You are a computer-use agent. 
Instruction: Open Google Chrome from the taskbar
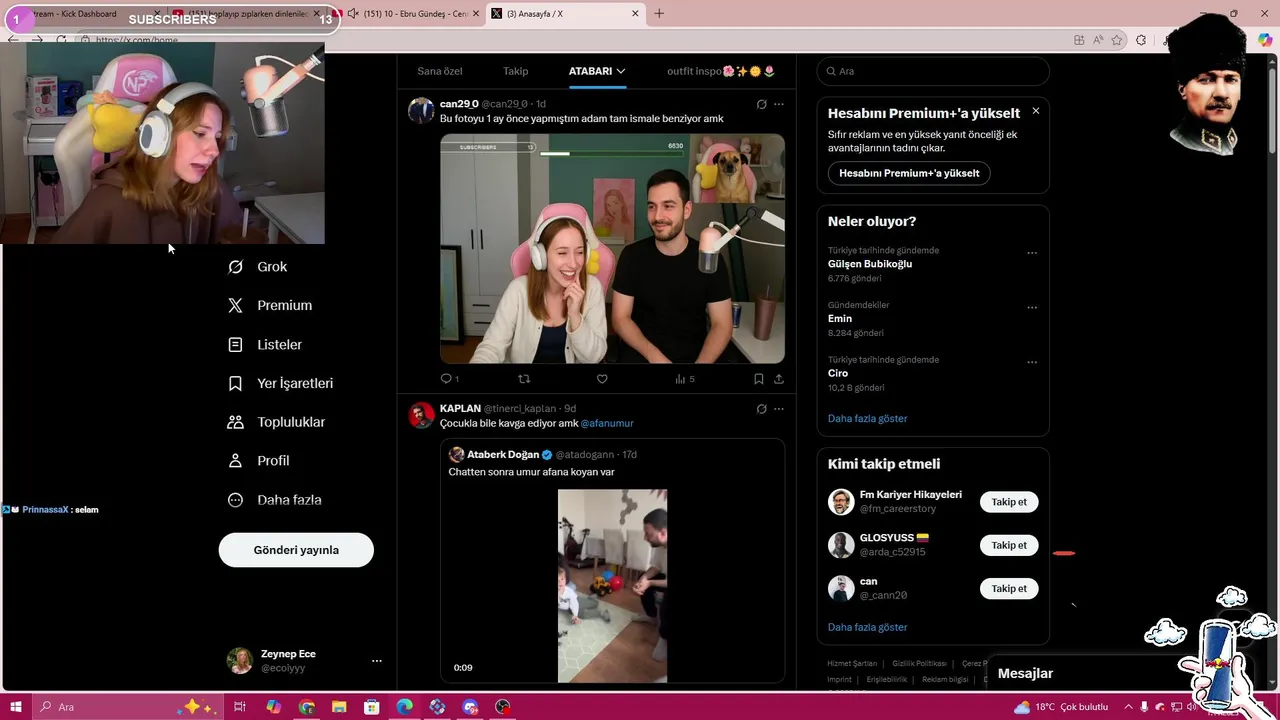pos(306,707)
